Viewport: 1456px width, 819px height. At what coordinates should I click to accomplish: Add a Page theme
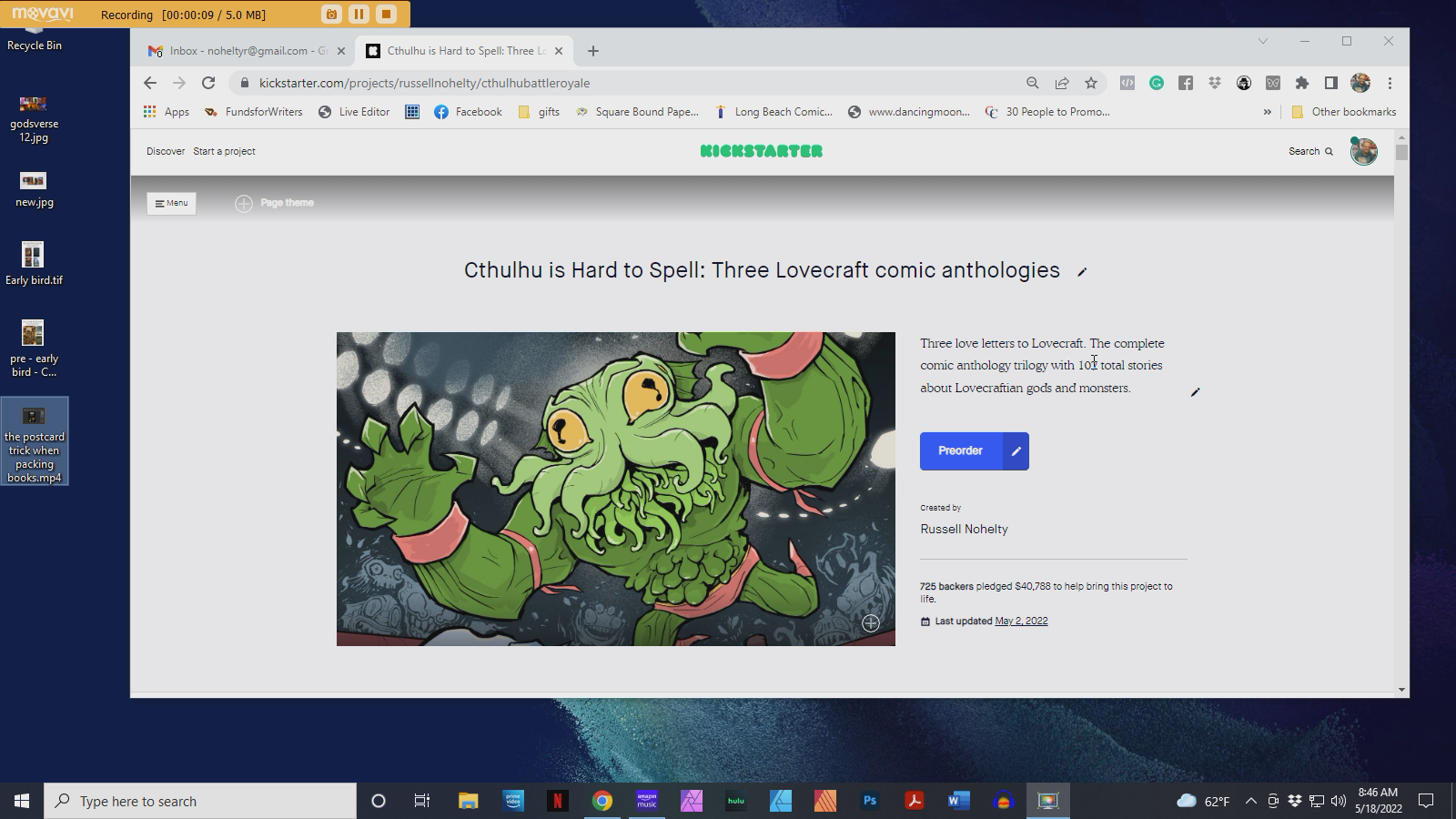(x=275, y=203)
